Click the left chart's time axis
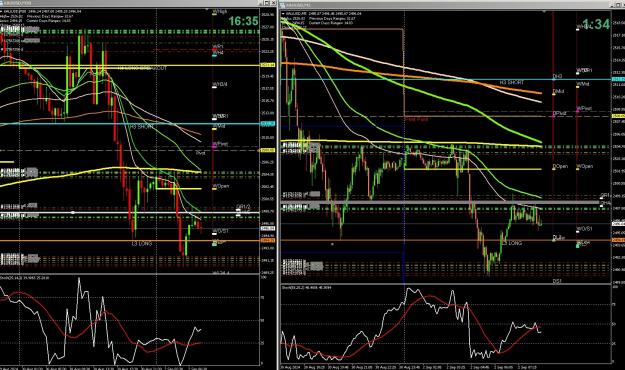Image resolution: width=625 pixels, height=370 pixels. coord(130,368)
